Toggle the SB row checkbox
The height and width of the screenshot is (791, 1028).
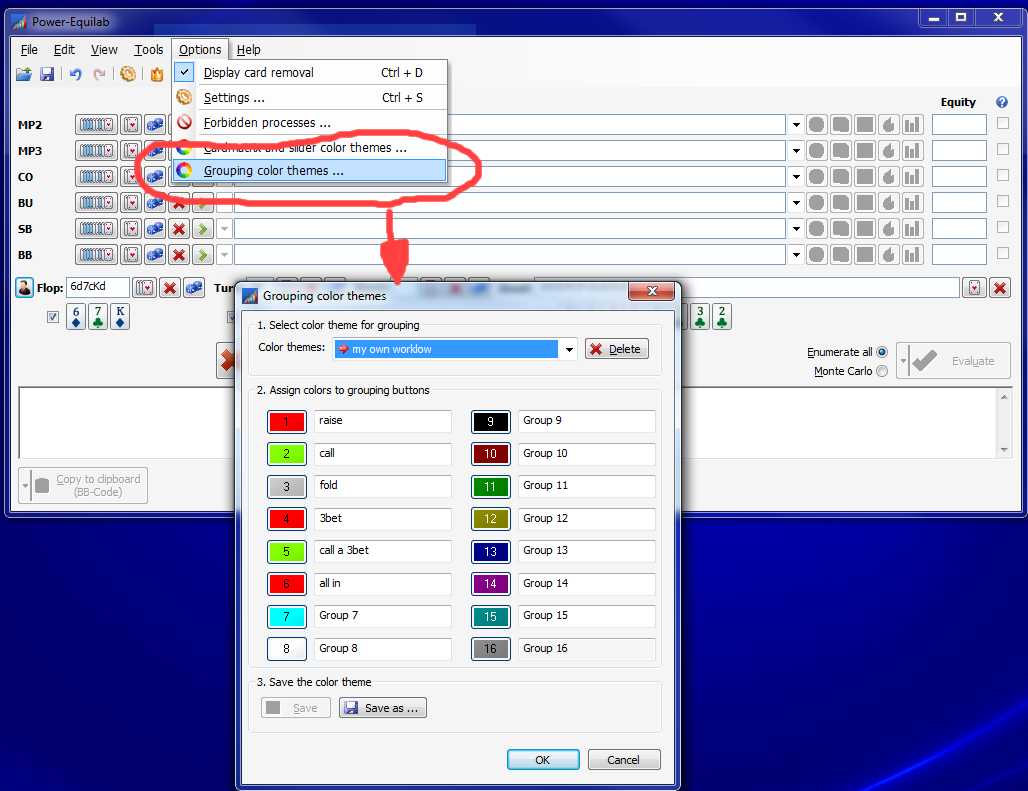[1003, 227]
